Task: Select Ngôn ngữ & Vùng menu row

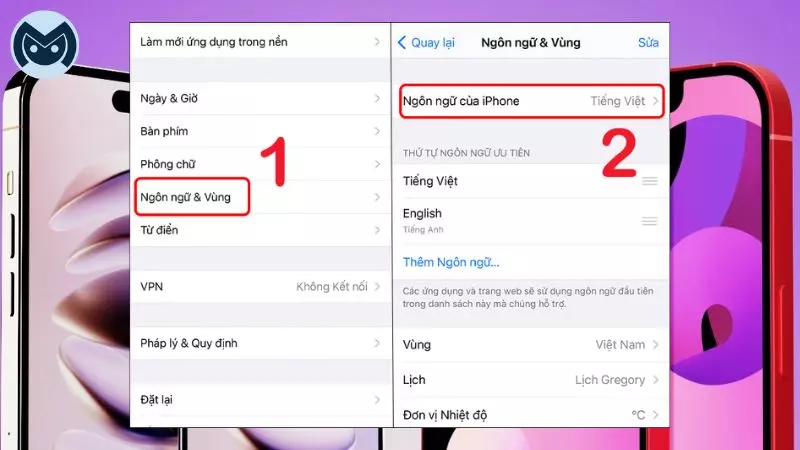Action: pos(261,197)
